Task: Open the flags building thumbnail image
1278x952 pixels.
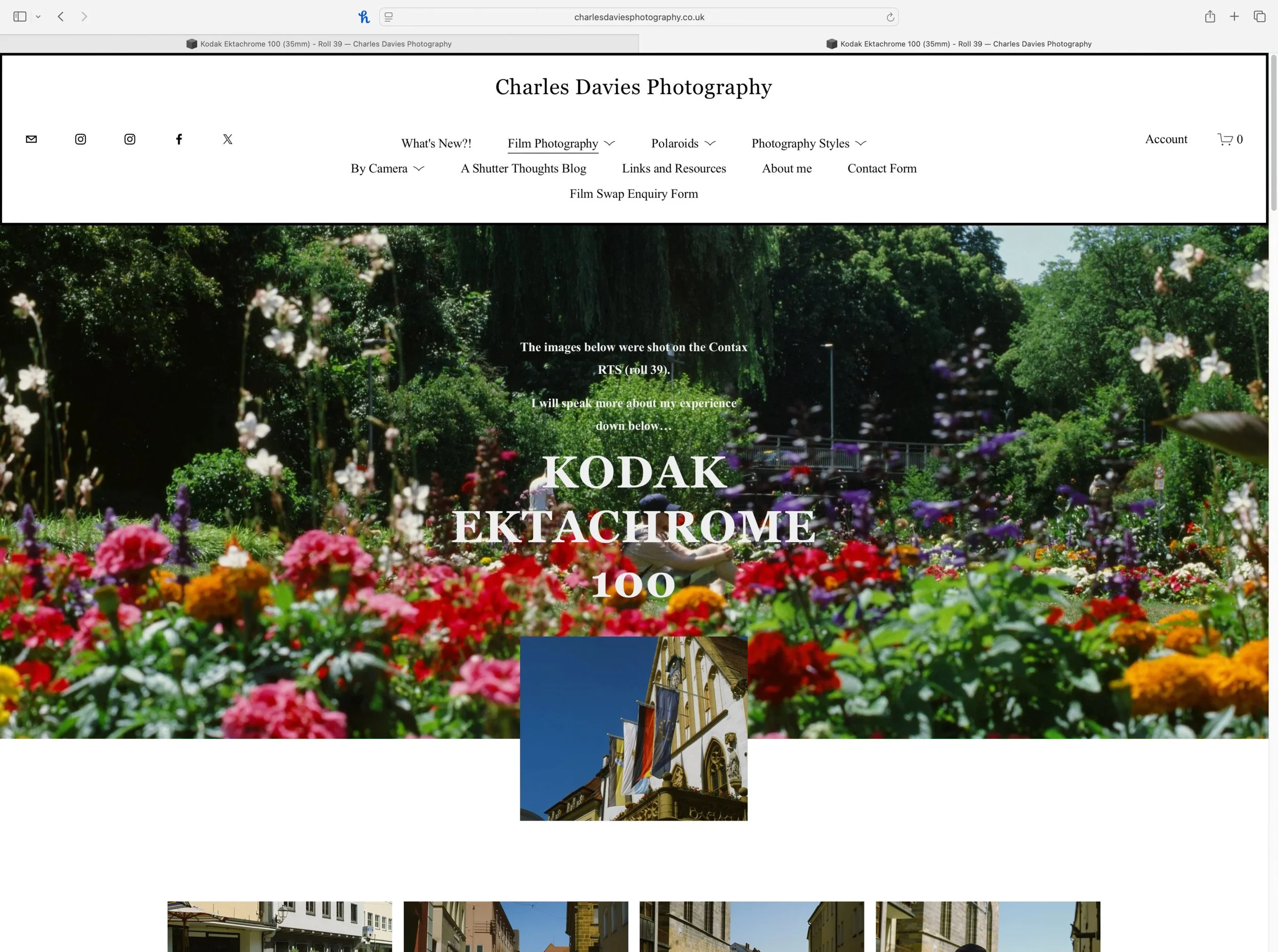Action: (633, 729)
